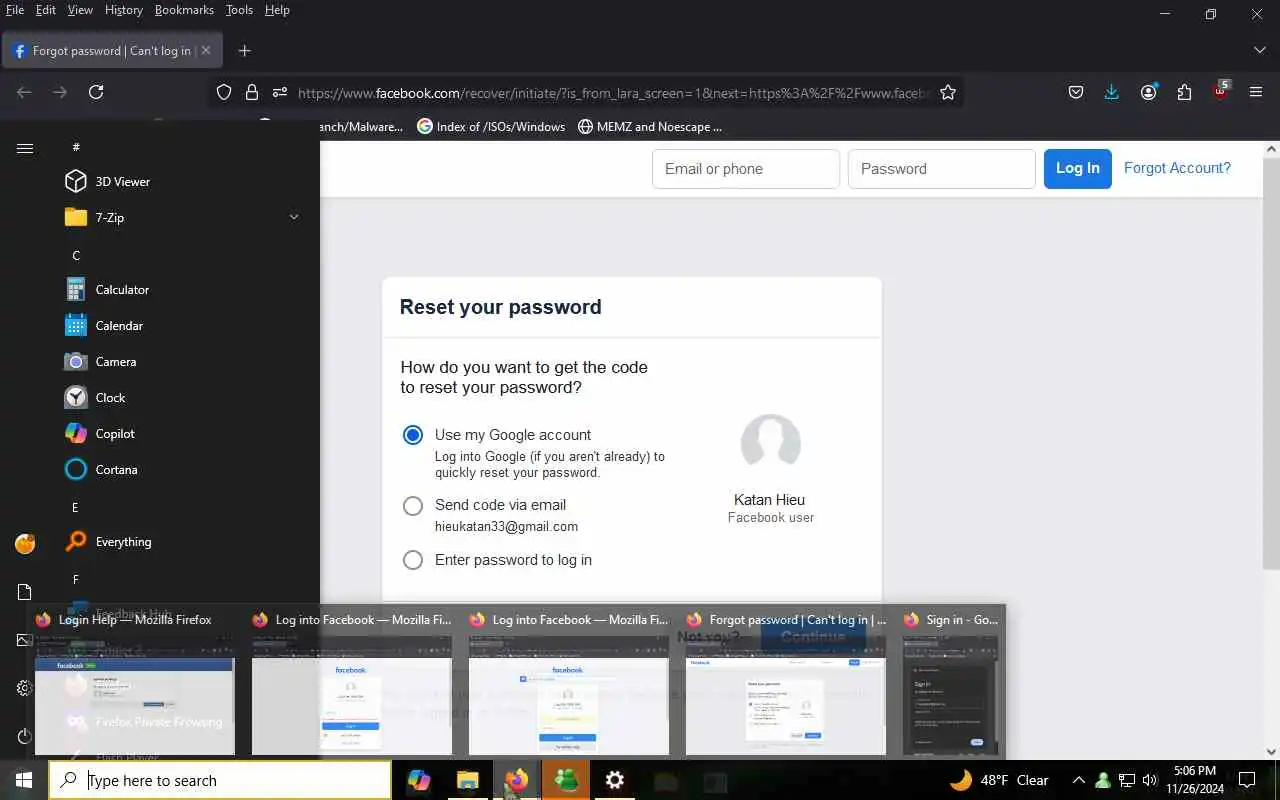The image size is (1280, 800).
Task: Click the volume speaker tray icon
Action: pos(1150,780)
